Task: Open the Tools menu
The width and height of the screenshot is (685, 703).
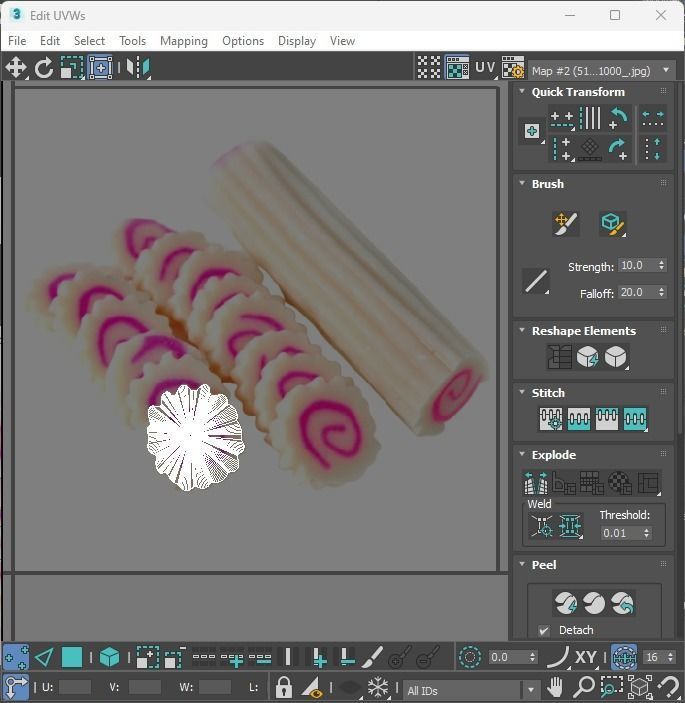Action: (132, 41)
